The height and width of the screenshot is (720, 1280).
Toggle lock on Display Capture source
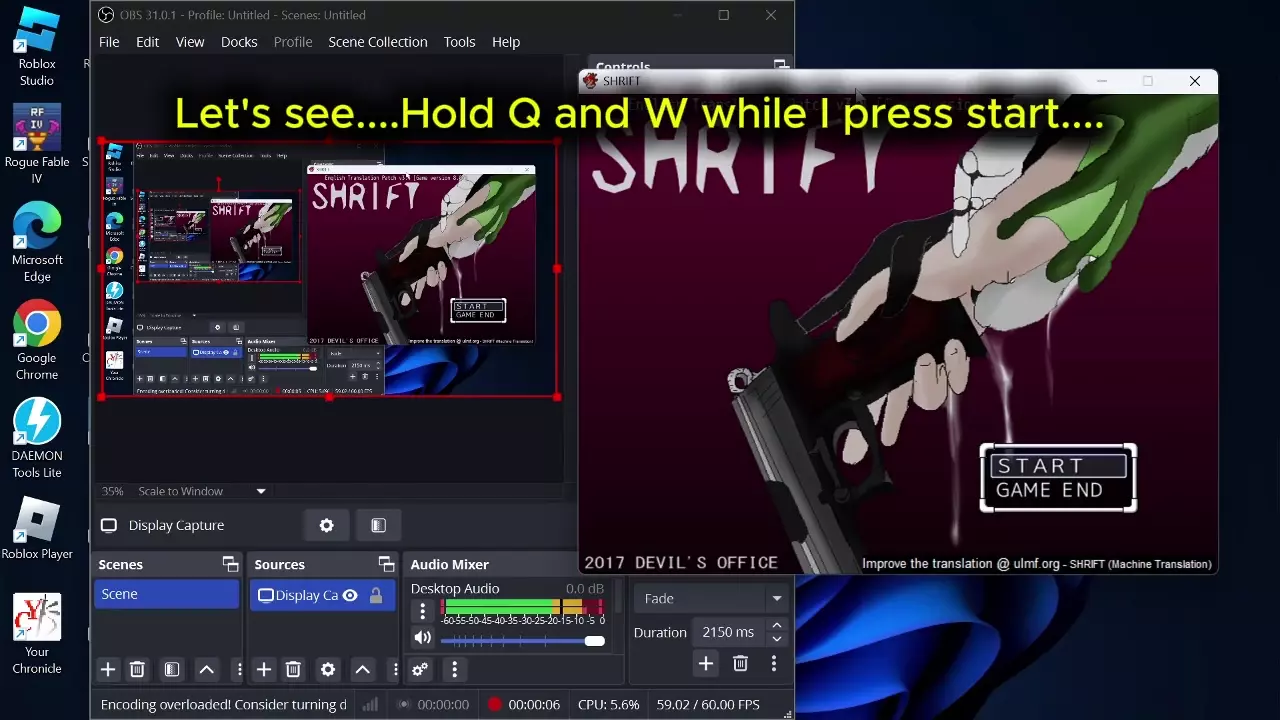click(x=376, y=595)
